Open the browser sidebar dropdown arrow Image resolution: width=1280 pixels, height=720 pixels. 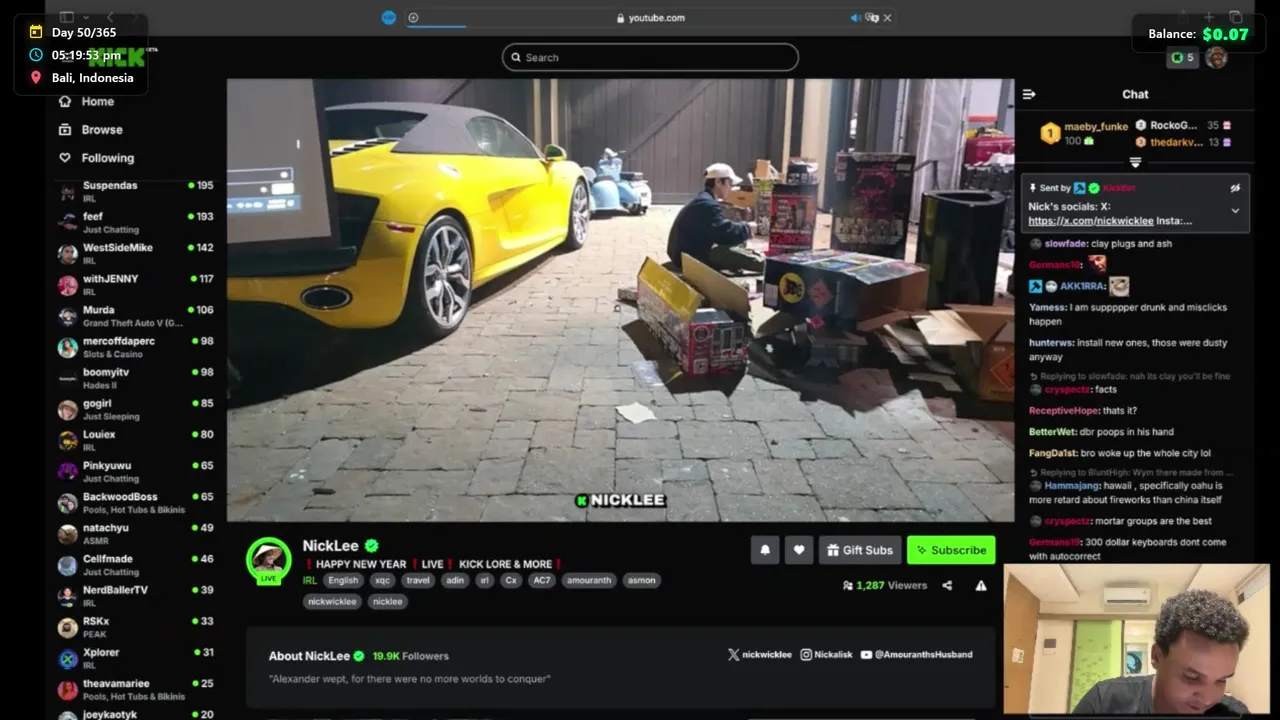pyautogui.click(x=86, y=17)
